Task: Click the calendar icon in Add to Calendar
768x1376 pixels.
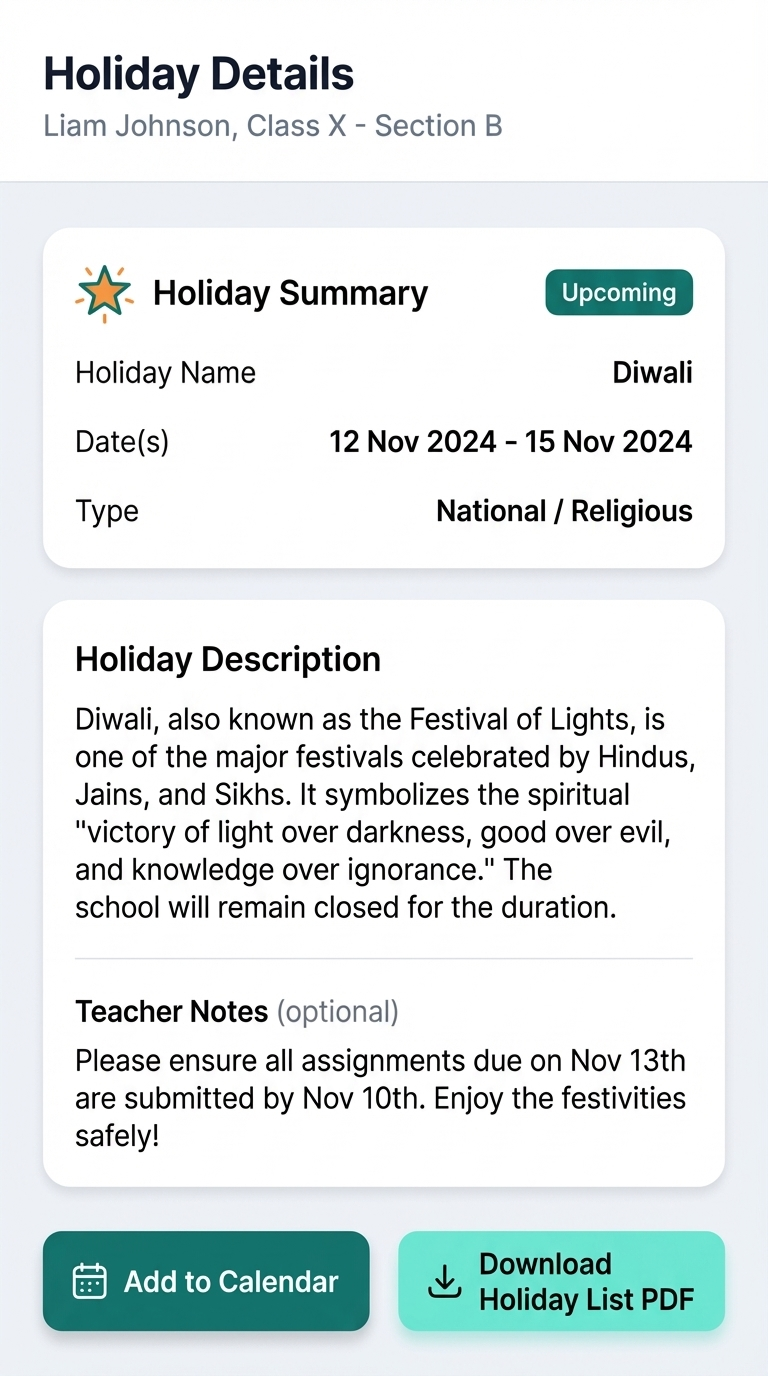Action: coord(90,1281)
